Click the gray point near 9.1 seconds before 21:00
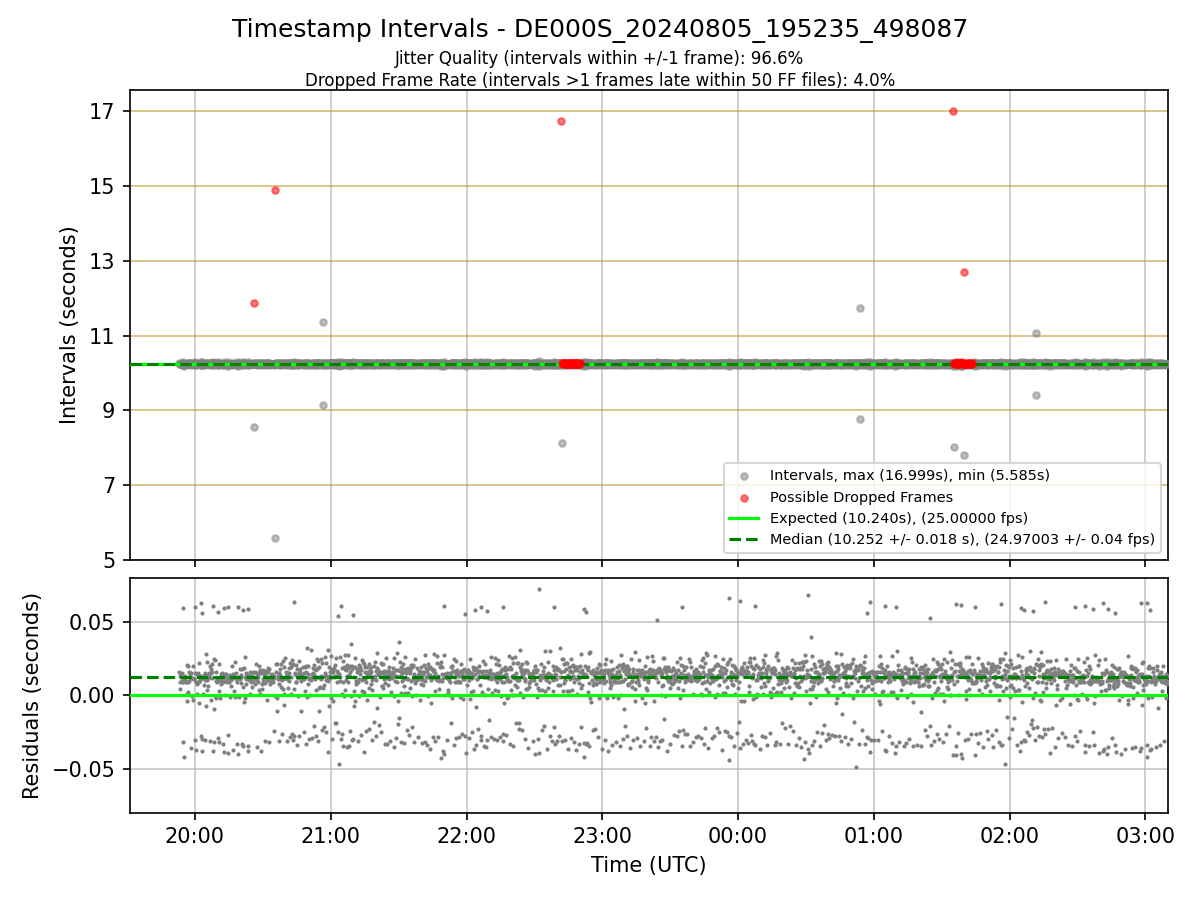Screen dimensions: 1200x900 click(323, 405)
